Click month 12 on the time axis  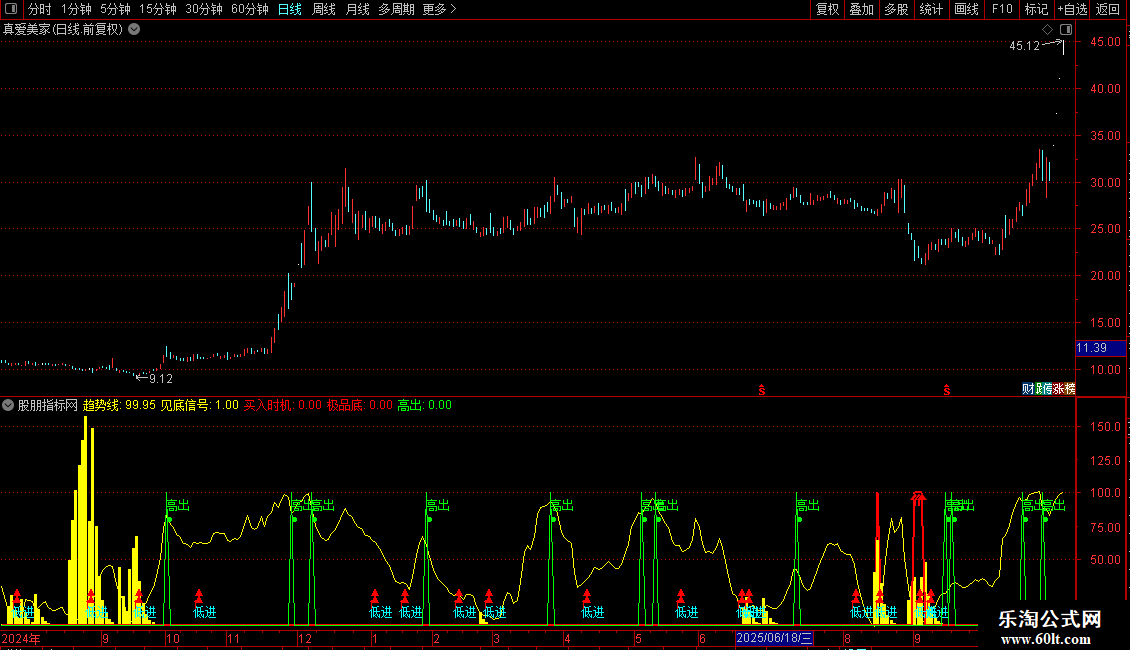tap(304, 638)
